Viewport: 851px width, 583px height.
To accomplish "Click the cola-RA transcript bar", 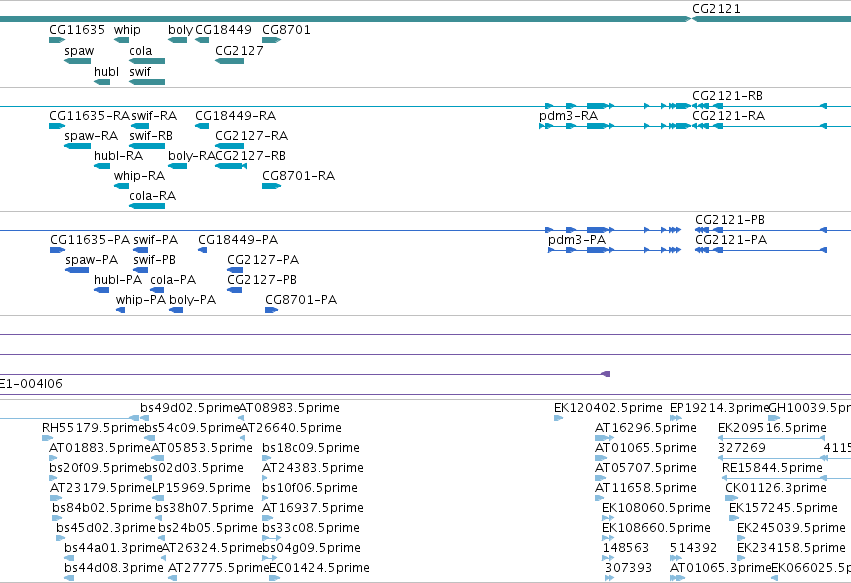I will (147, 206).
